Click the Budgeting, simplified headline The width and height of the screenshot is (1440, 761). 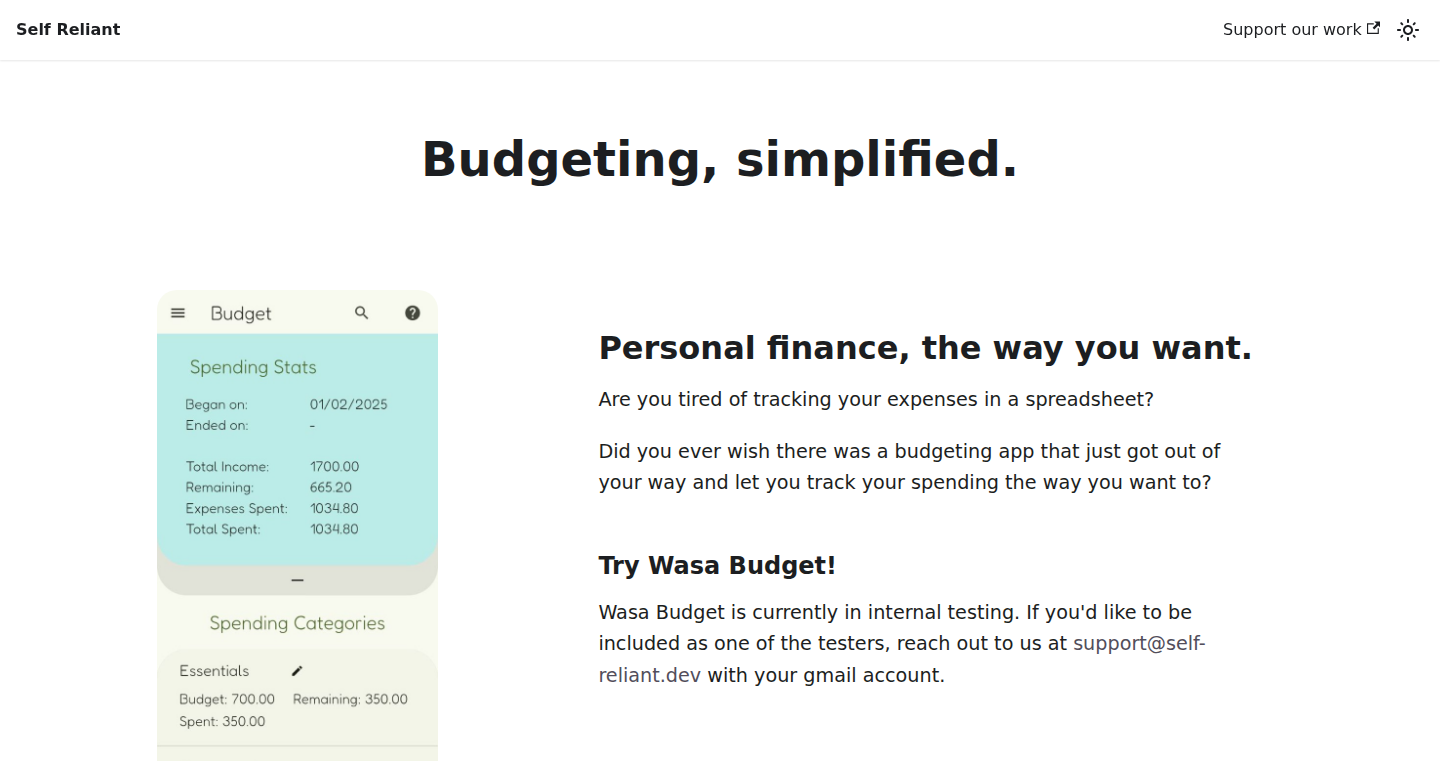(720, 160)
